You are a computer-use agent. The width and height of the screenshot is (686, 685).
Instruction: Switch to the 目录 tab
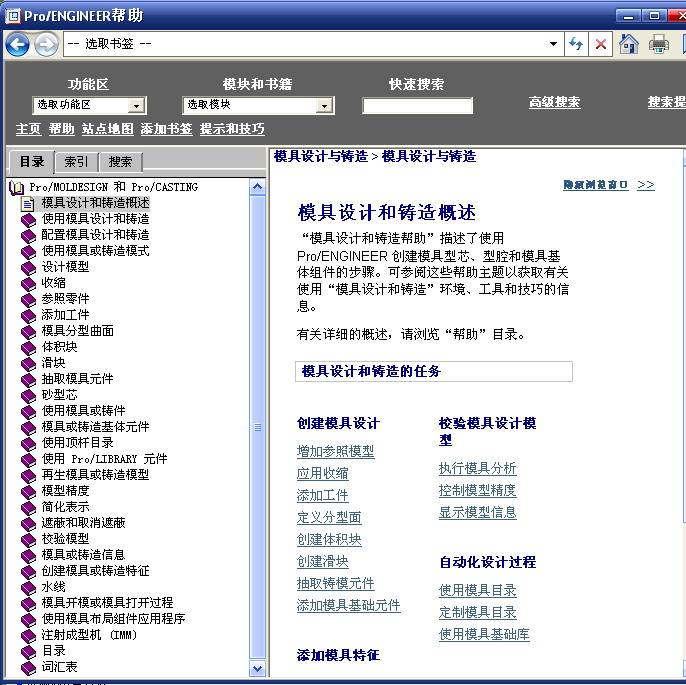coord(32,162)
